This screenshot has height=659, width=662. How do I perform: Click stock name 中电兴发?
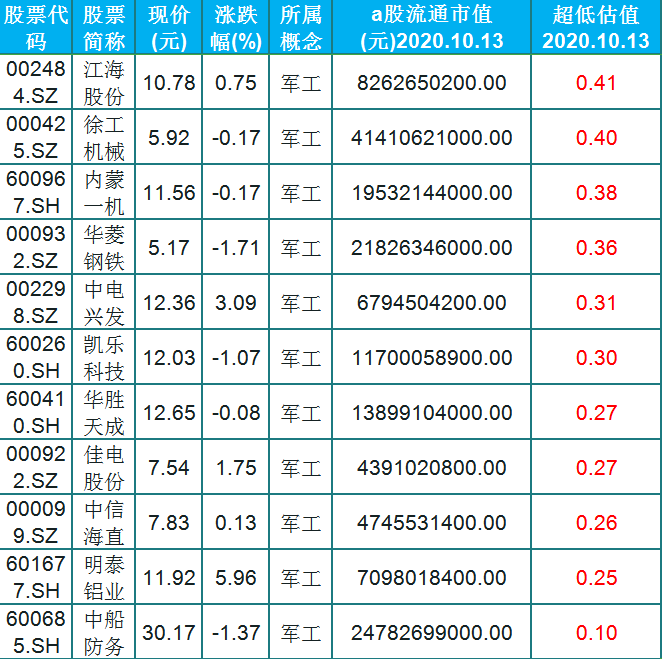[x=103, y=302]
